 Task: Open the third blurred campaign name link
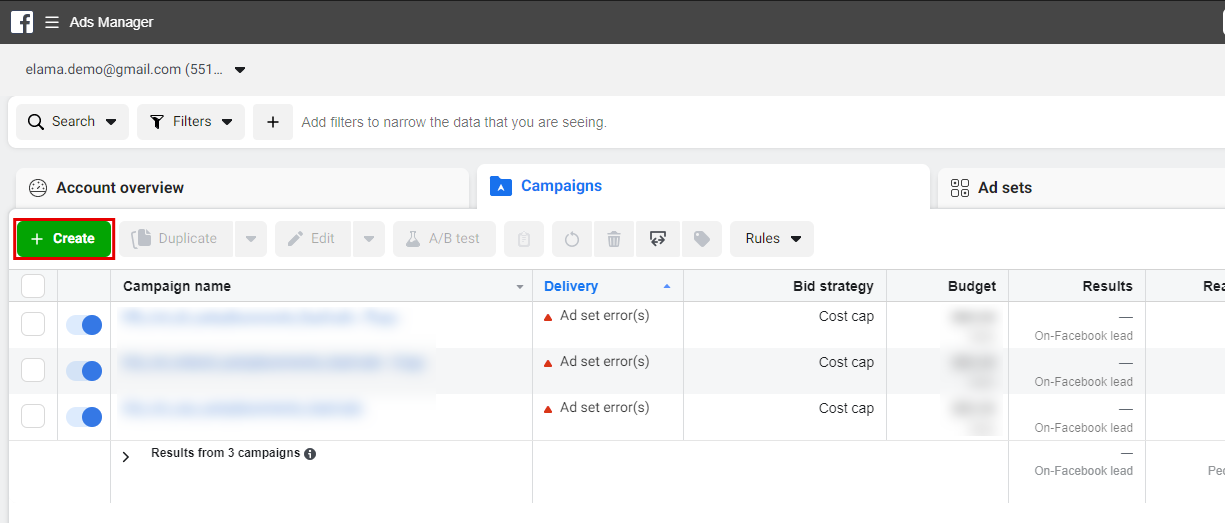[243, 408]
